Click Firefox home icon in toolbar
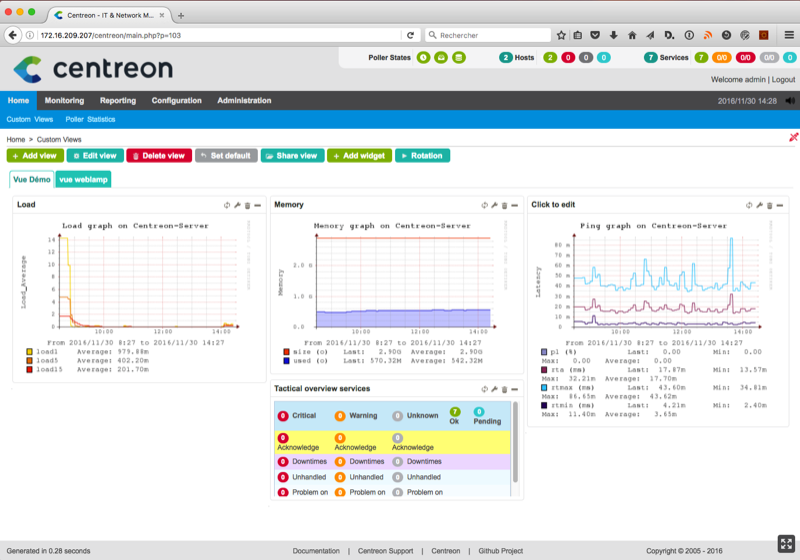 (632, 35)
